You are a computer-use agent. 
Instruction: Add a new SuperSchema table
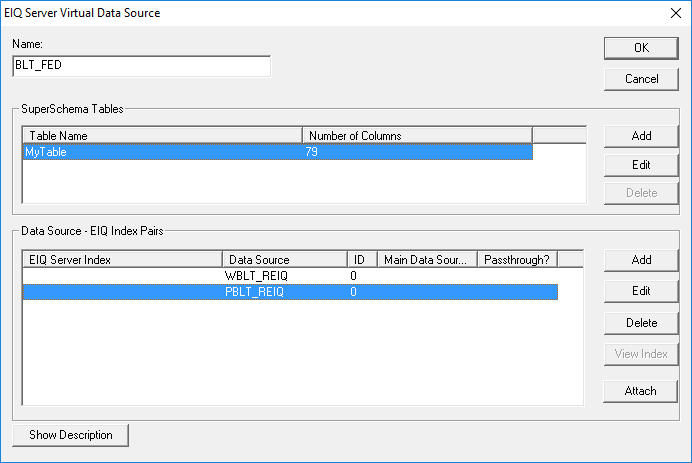(641, 136)
